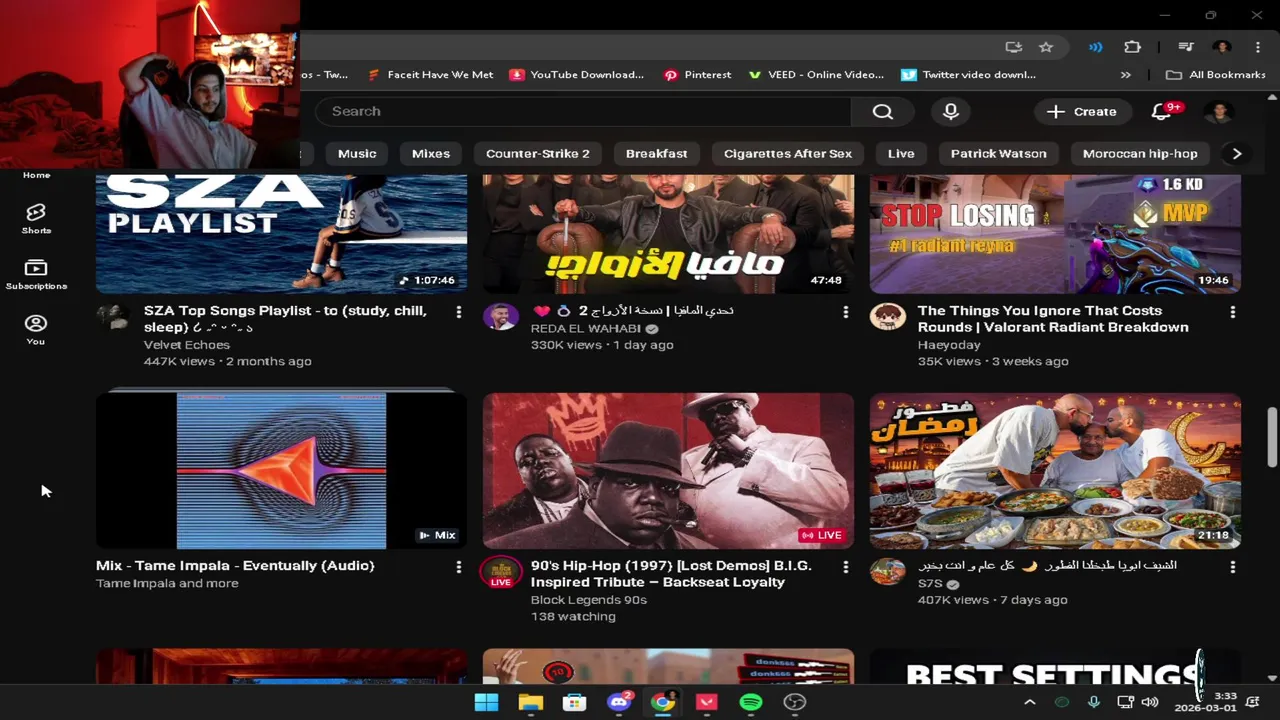Open REDA EL WAHABI channel avatar
Screen dimensions: 1280x720
[500, 316]
